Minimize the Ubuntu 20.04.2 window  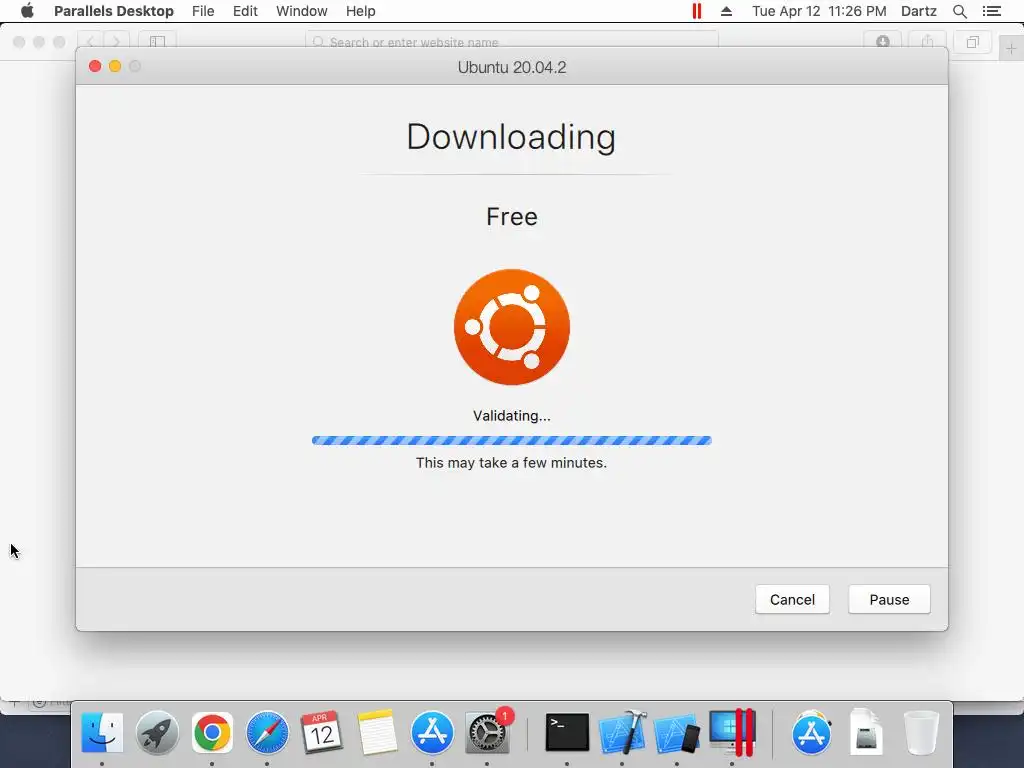point(115,66)
